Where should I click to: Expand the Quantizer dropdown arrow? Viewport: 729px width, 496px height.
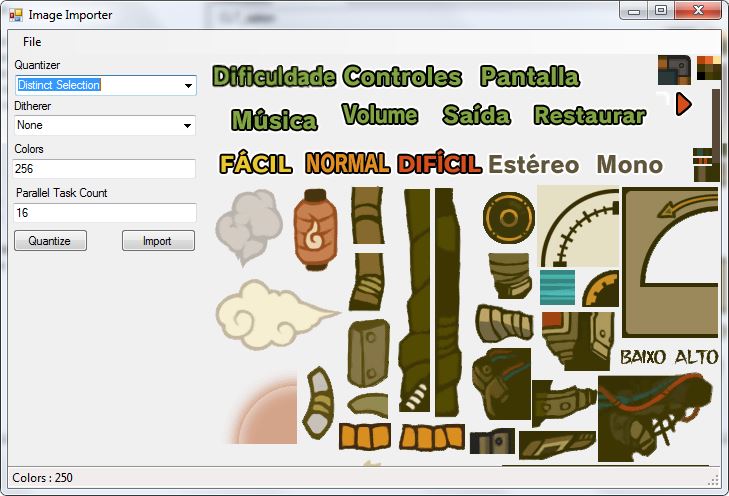[188, 86]
